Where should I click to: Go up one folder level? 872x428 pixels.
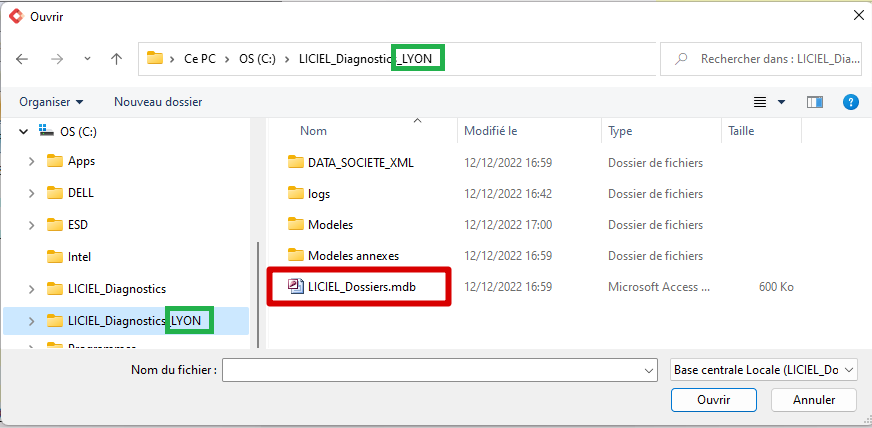(x=116, y=59)
